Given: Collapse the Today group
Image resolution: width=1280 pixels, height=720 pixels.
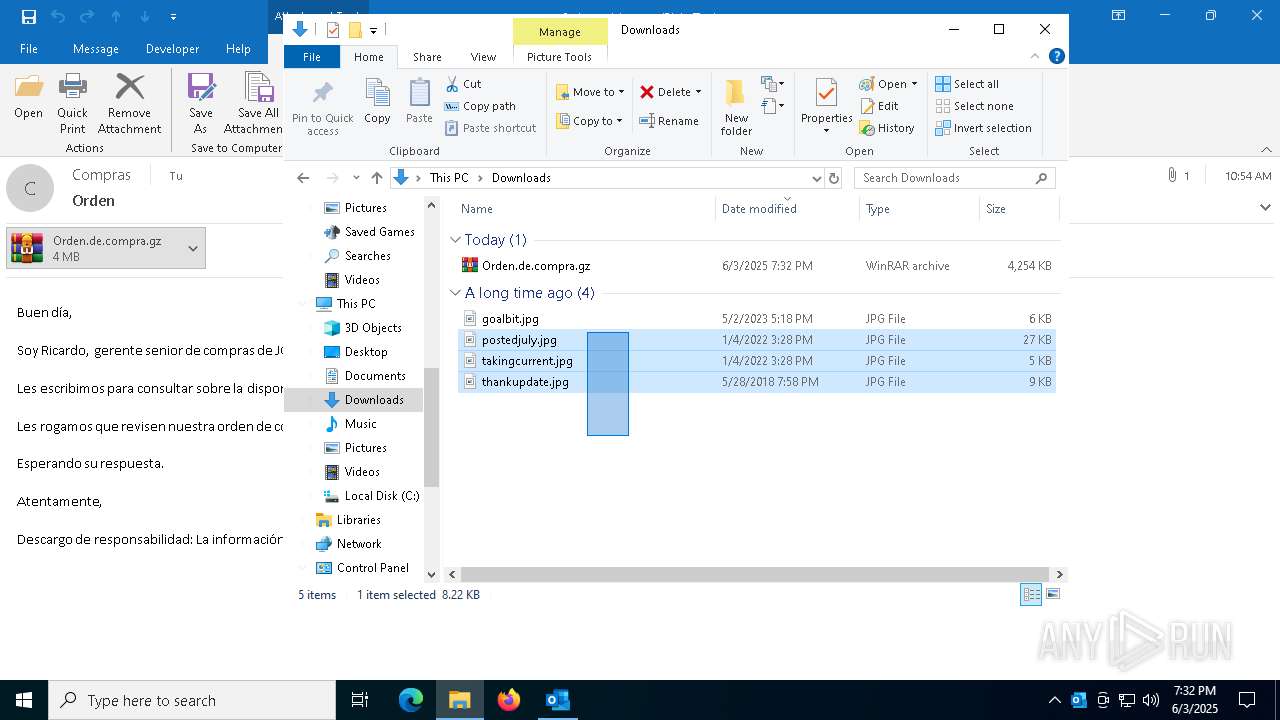Looking at the screenshot, I should click(456, 240).
